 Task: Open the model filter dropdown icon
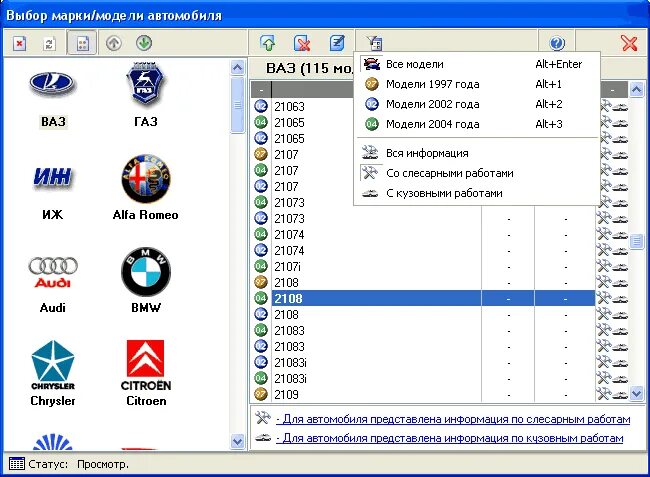click(374, 43)
